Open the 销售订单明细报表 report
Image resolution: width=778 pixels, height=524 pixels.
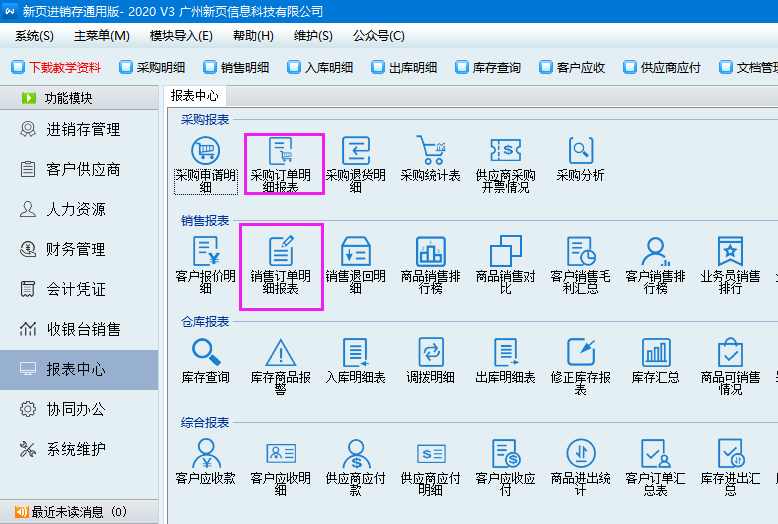tap(281, 265)
